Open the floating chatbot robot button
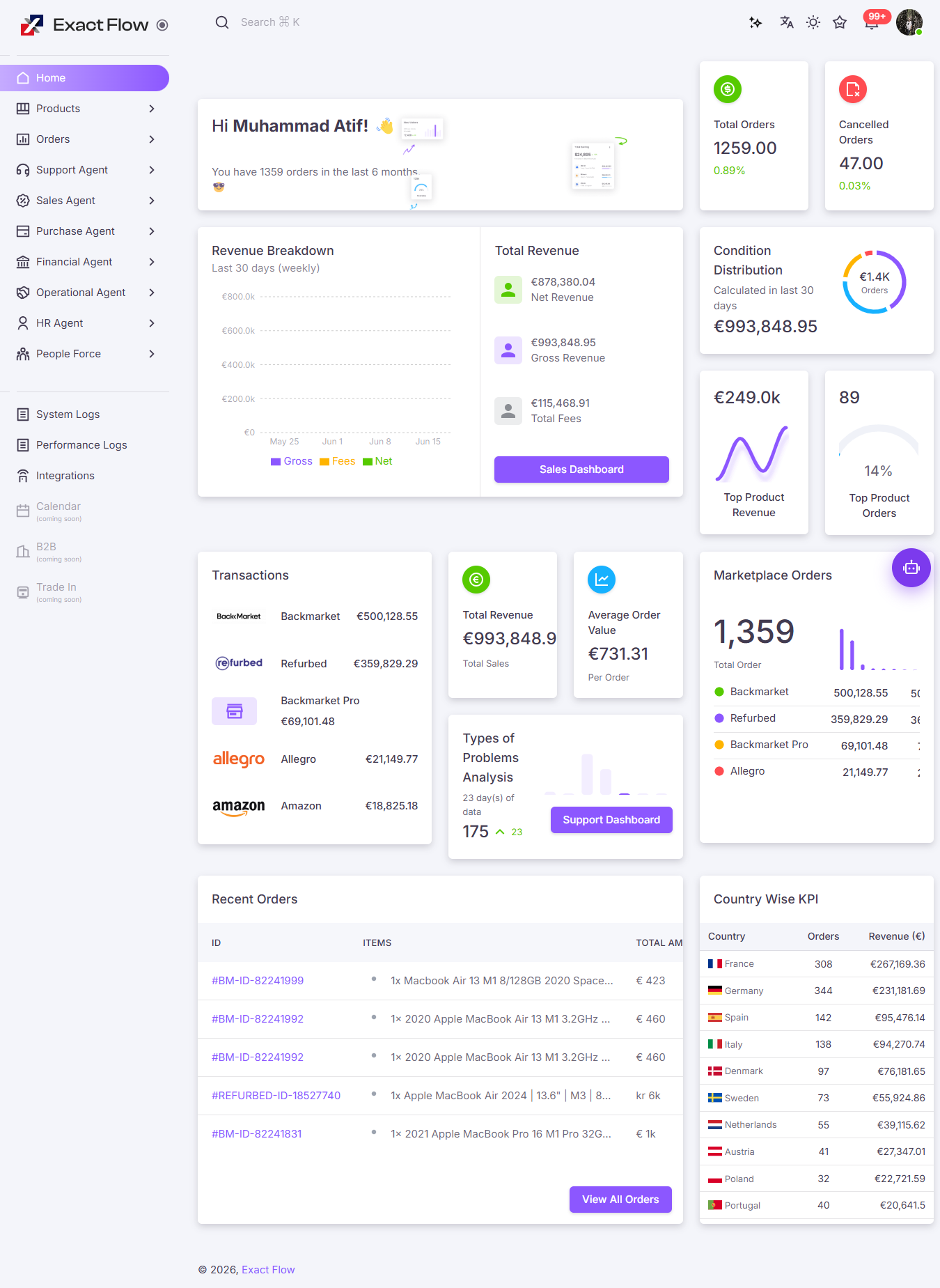 (911, 568)
